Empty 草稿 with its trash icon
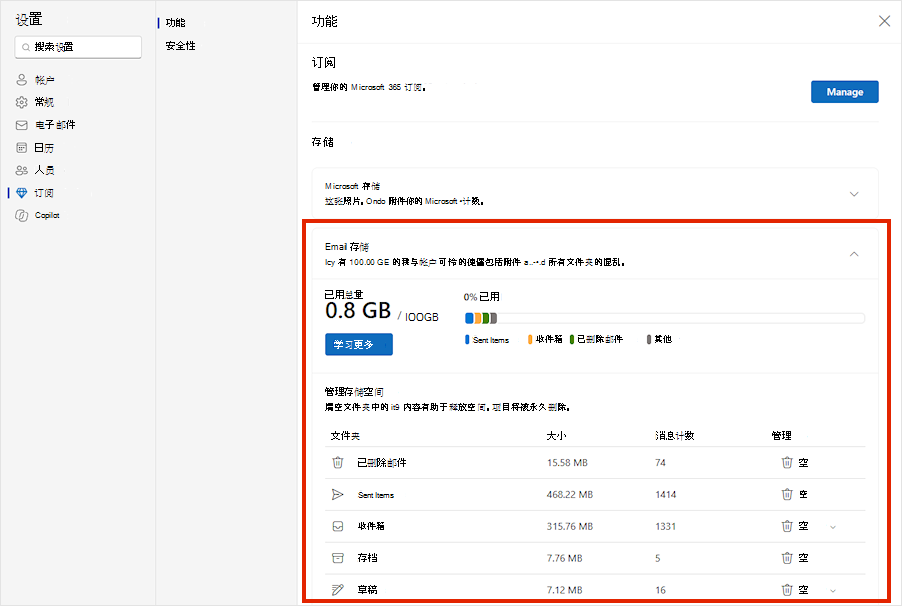902x606 pixels. coord(787,589)
